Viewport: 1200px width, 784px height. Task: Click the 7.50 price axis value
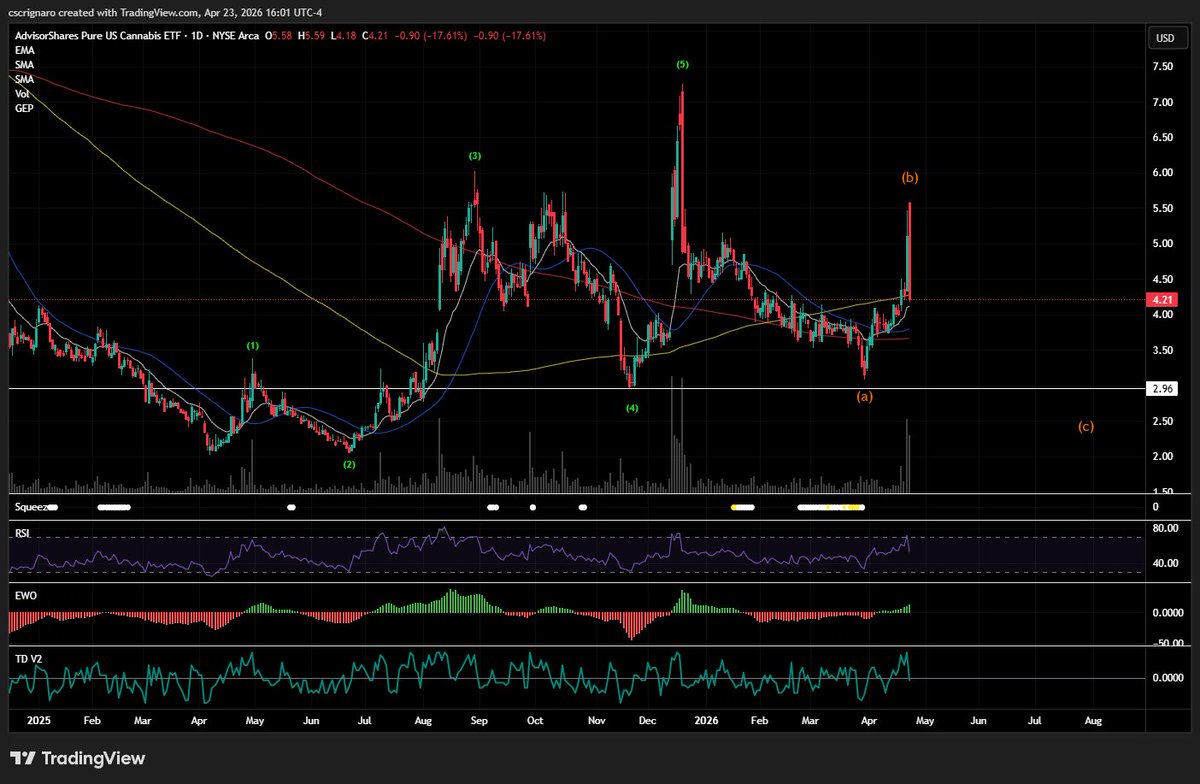tap(1162, 66)
